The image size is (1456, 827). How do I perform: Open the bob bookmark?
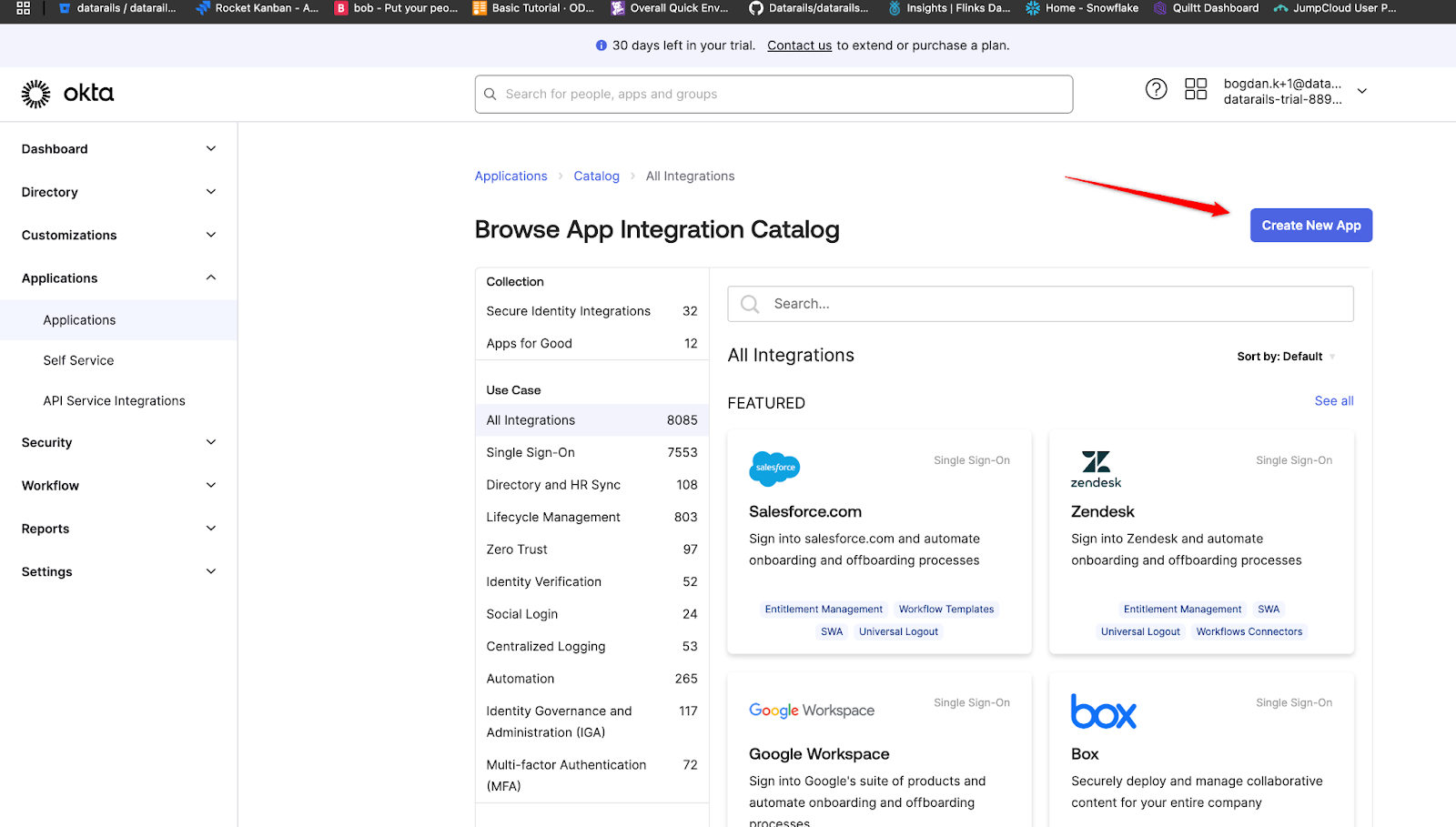[x=397, y=8]
